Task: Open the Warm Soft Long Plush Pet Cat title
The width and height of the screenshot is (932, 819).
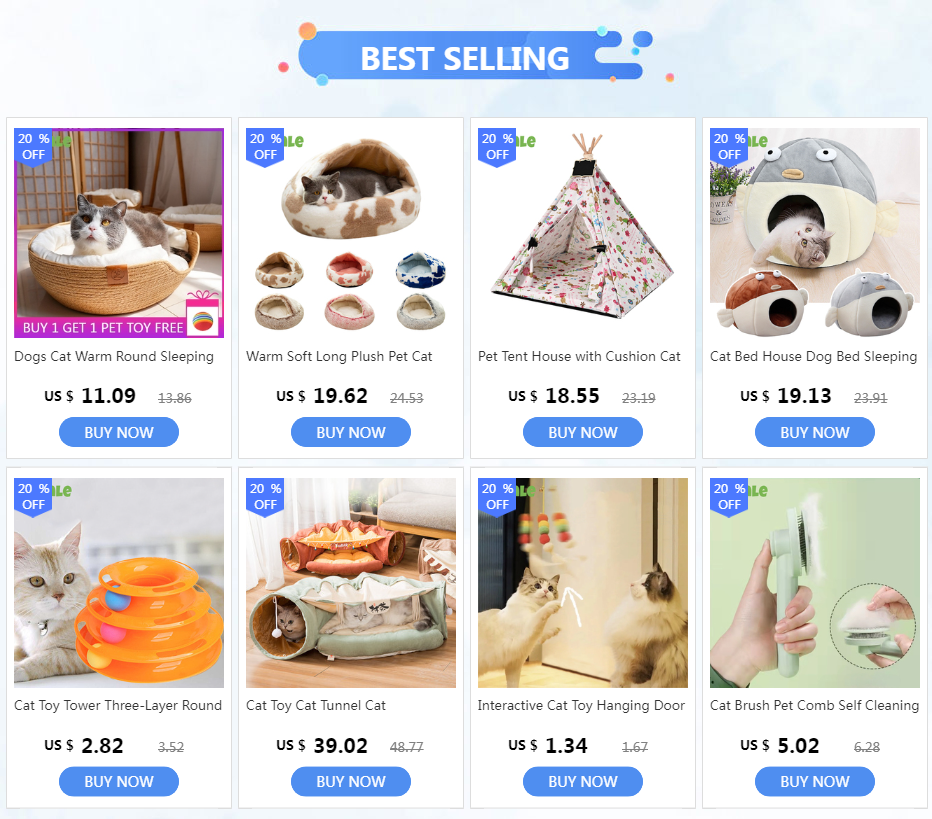Action: (339, 357)
